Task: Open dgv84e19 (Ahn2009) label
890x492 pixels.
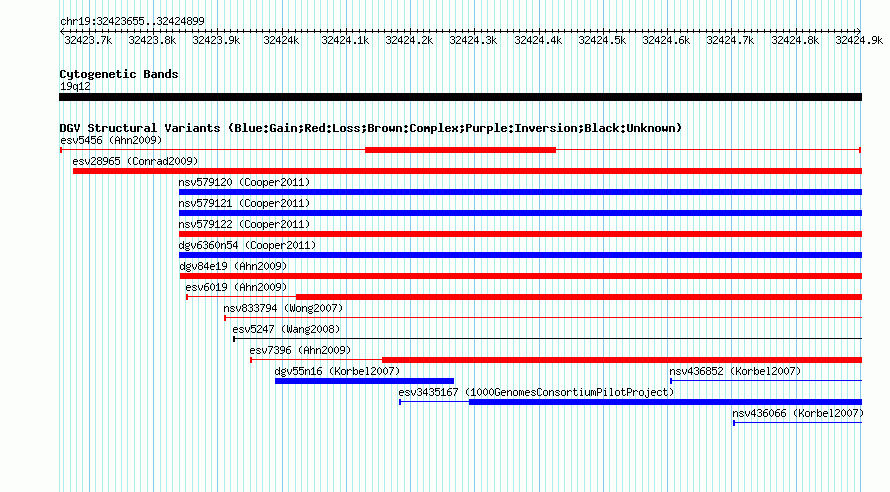Action: click(x=233, y=266)
